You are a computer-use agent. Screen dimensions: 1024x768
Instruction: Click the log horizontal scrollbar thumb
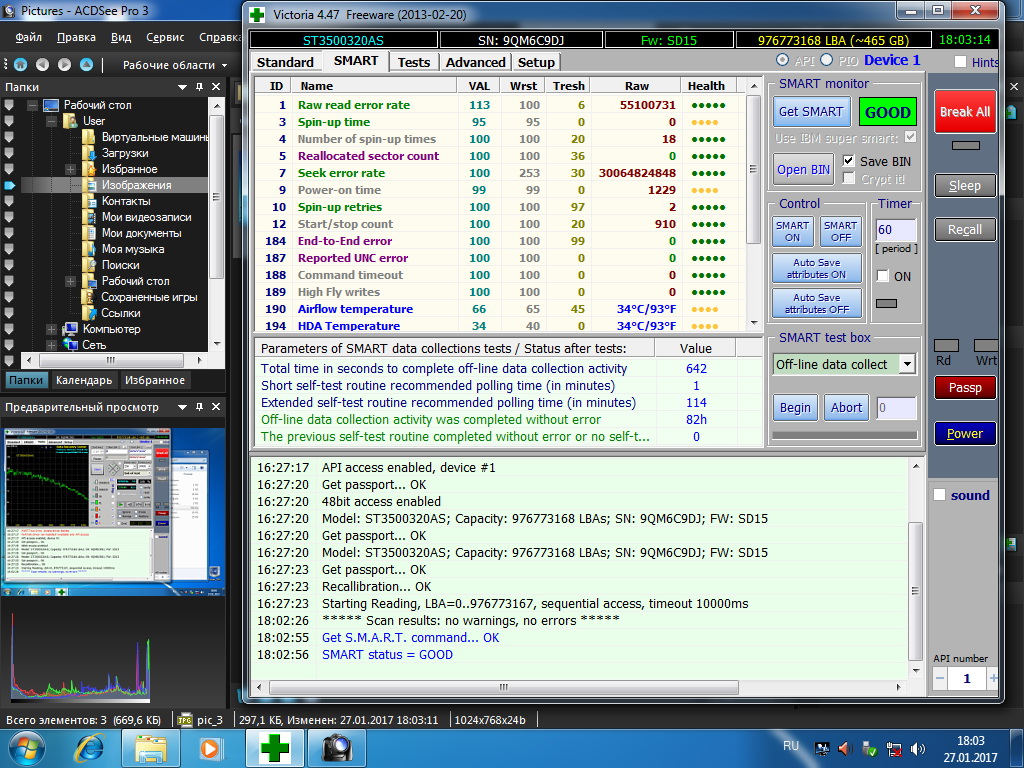pyautogui.click(x=504, y=687)
